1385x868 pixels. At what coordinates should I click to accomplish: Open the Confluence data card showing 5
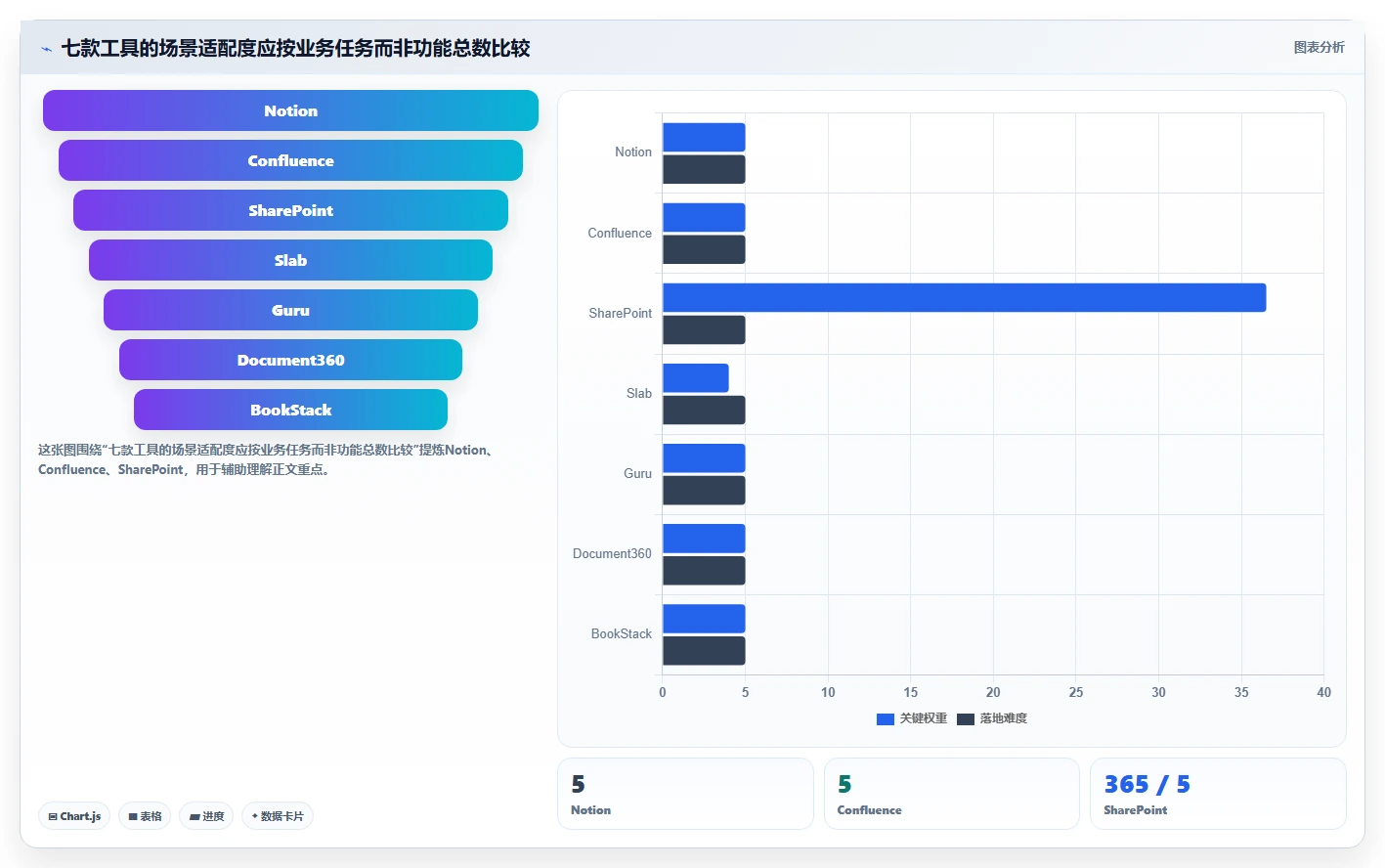(952, 794)
